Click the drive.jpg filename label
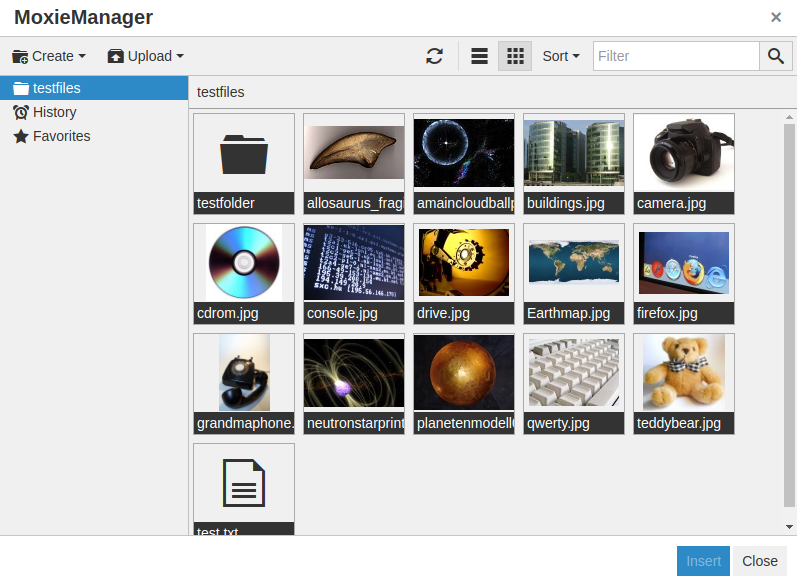Viewport: 797px width, 586px height. tap(443, 313)
